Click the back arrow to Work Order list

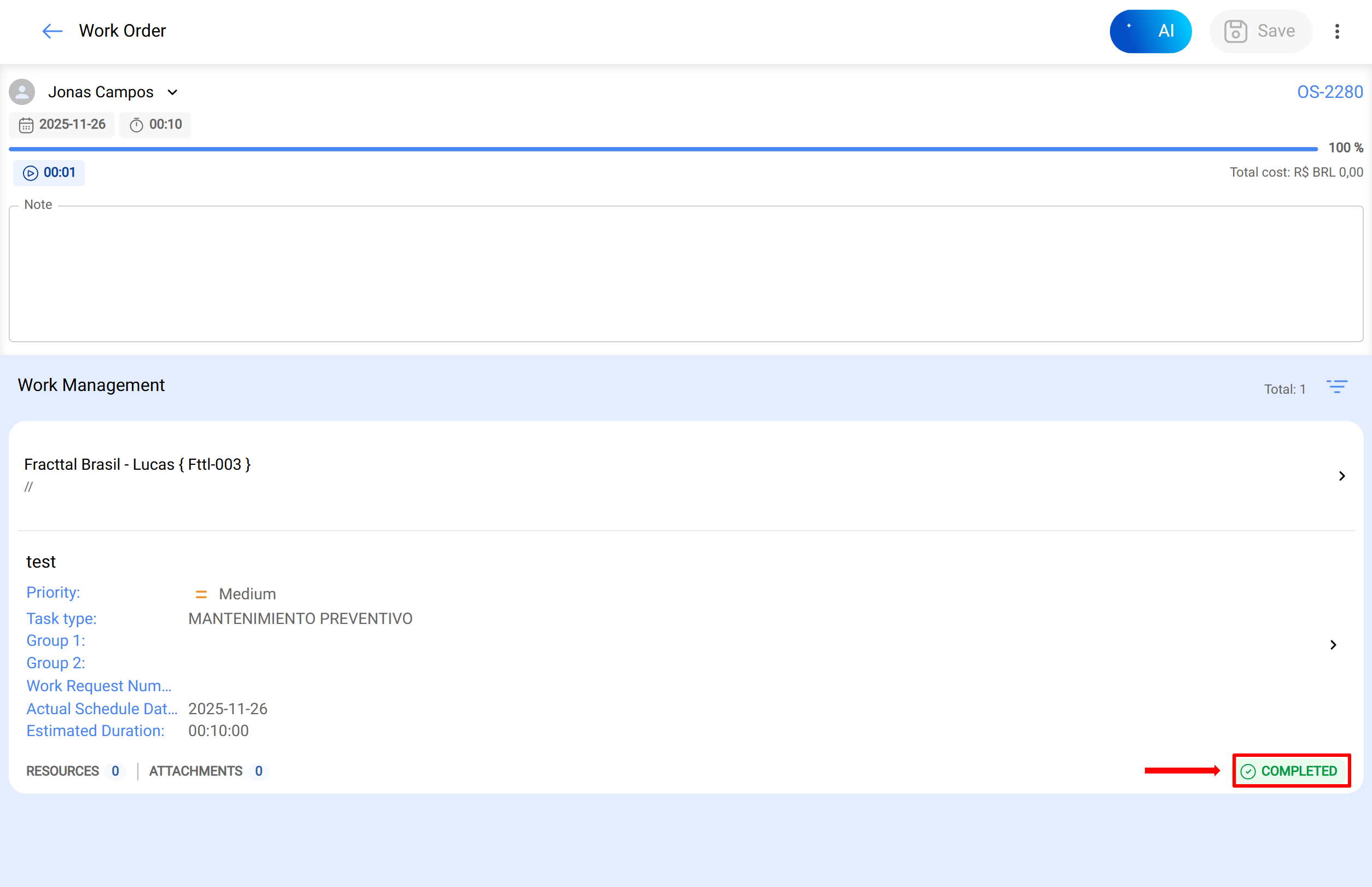point(52,31)
